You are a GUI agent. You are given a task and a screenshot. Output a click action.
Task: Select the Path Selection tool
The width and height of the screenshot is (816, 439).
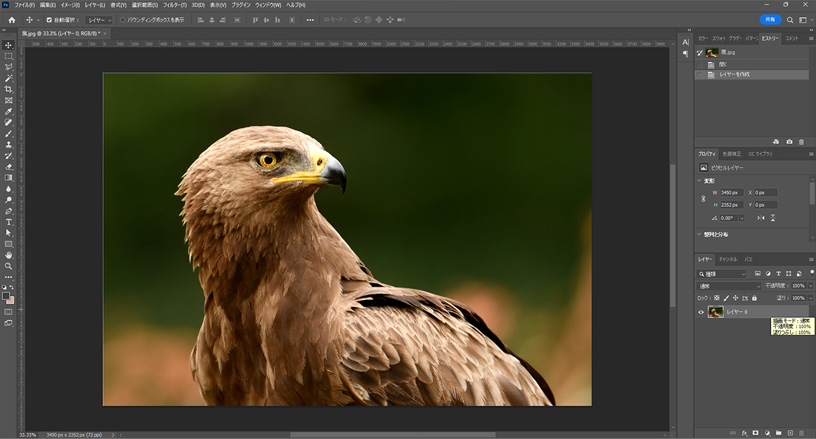(8, 233)
